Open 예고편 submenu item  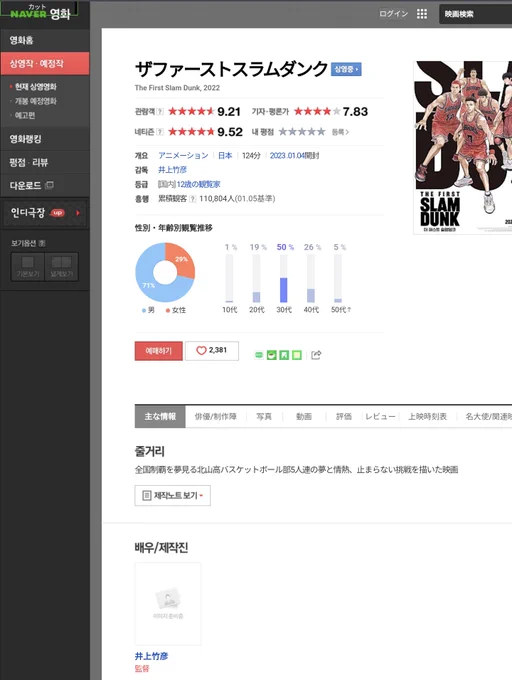click(x=25, y=115)
